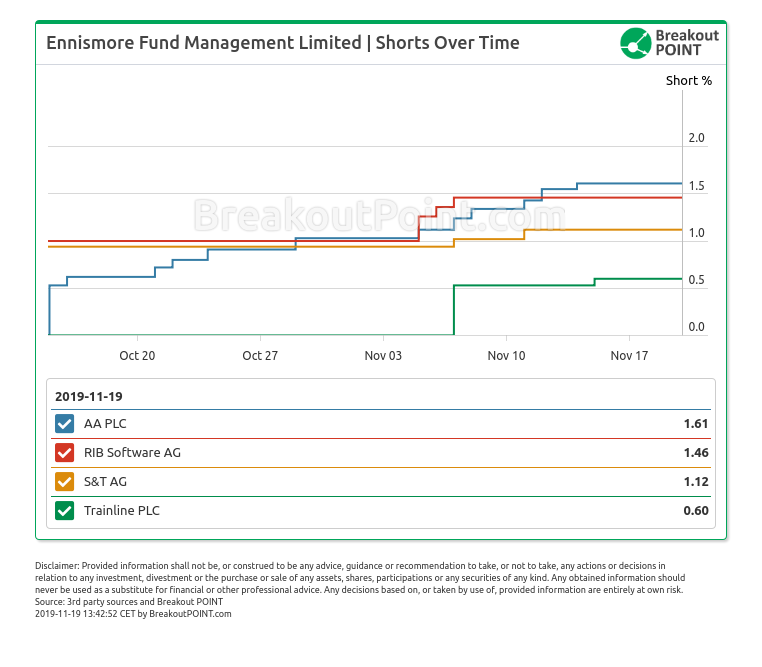Toggle the Trainline PLC green checkbox
This screenshot has height=667, width=762.
[x=64, y=511]
